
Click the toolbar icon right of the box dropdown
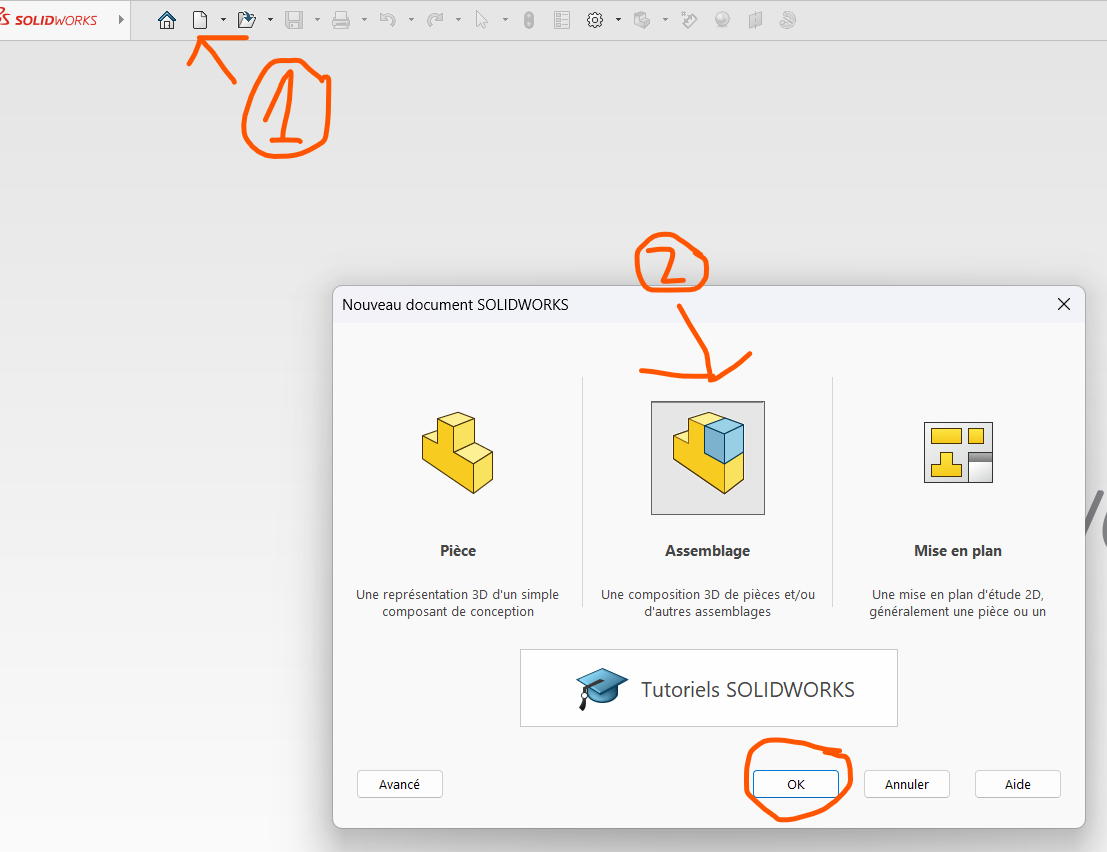(x=689, y=20)
